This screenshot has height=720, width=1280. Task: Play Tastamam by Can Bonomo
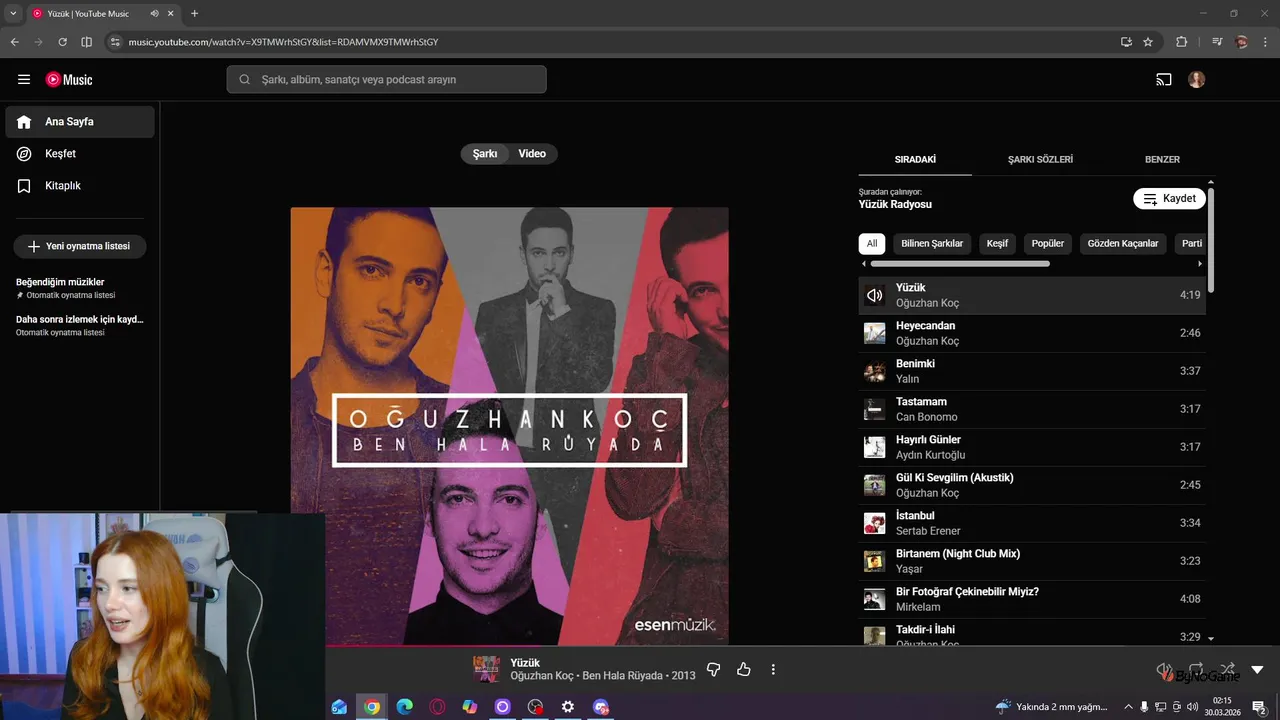[1032, 409]
